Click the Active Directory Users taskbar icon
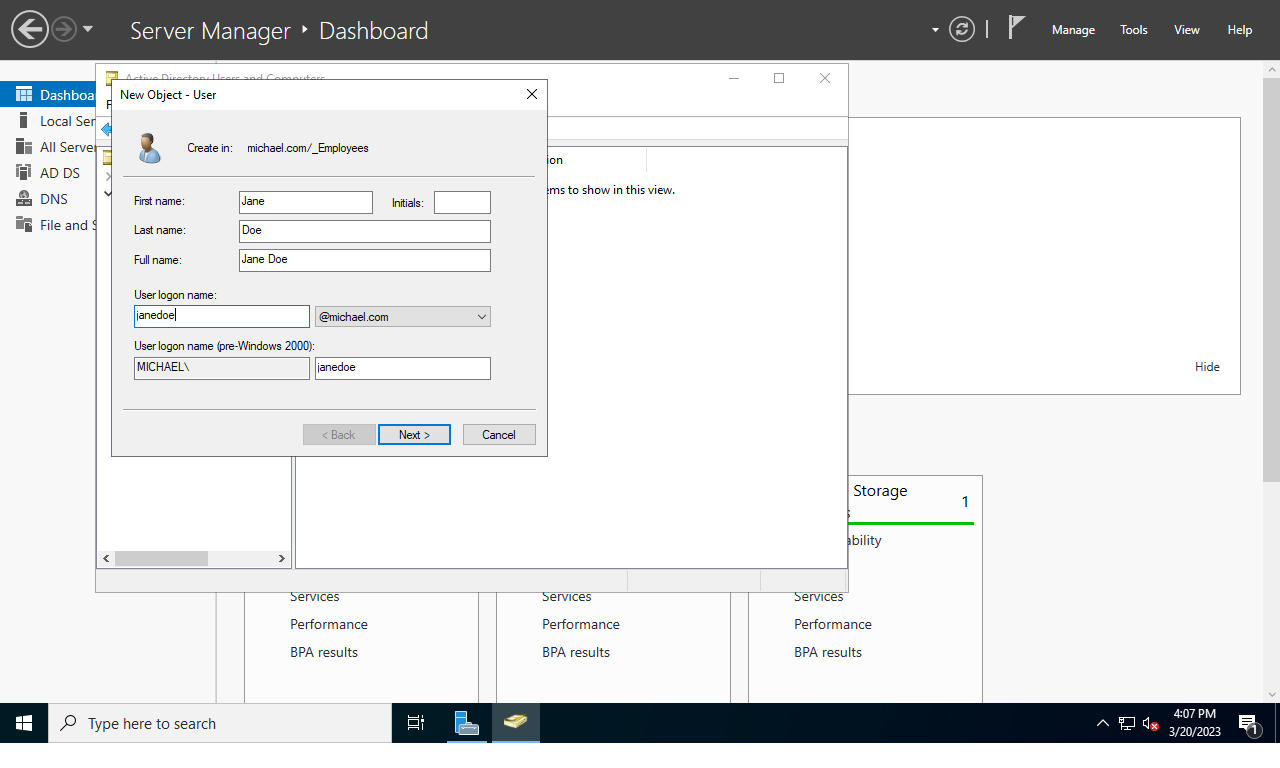 click(516, 723)
